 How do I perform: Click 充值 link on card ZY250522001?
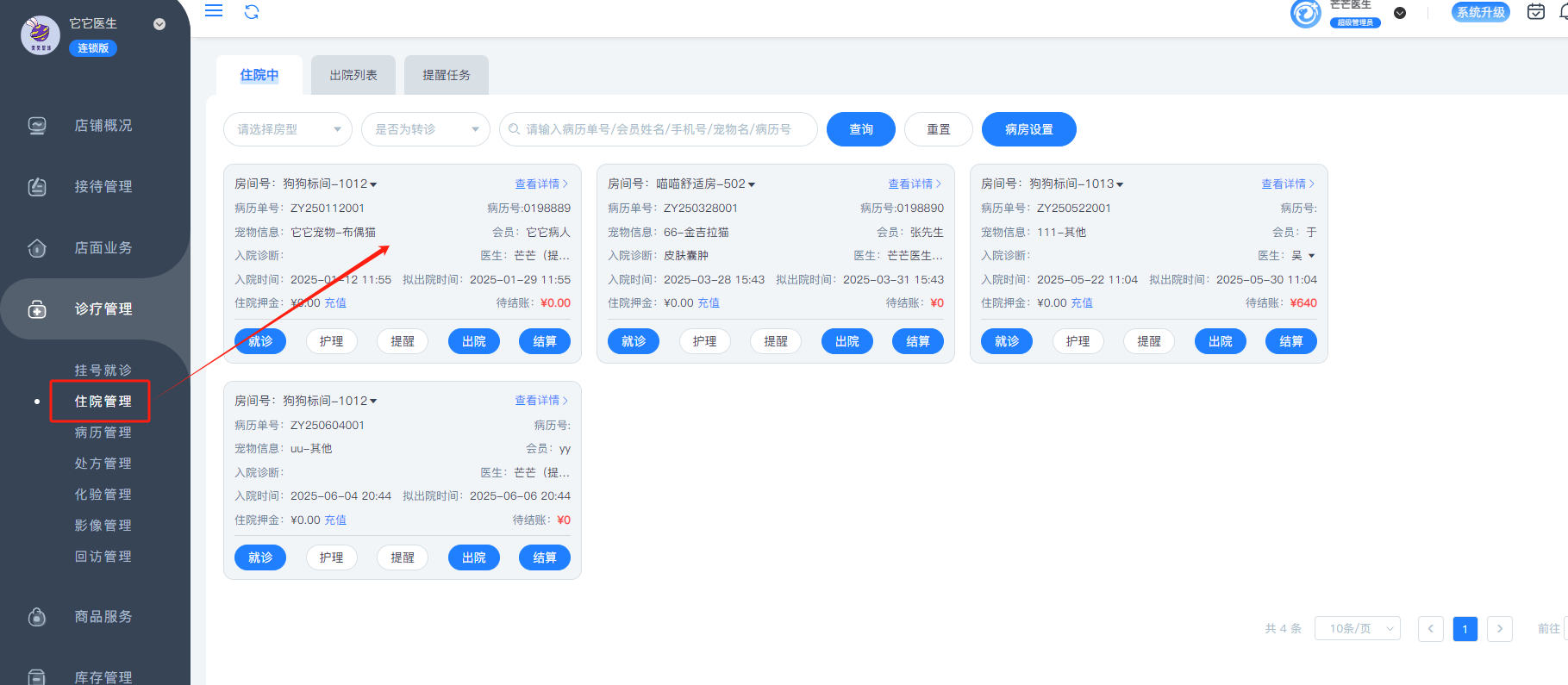[1082, 303]
